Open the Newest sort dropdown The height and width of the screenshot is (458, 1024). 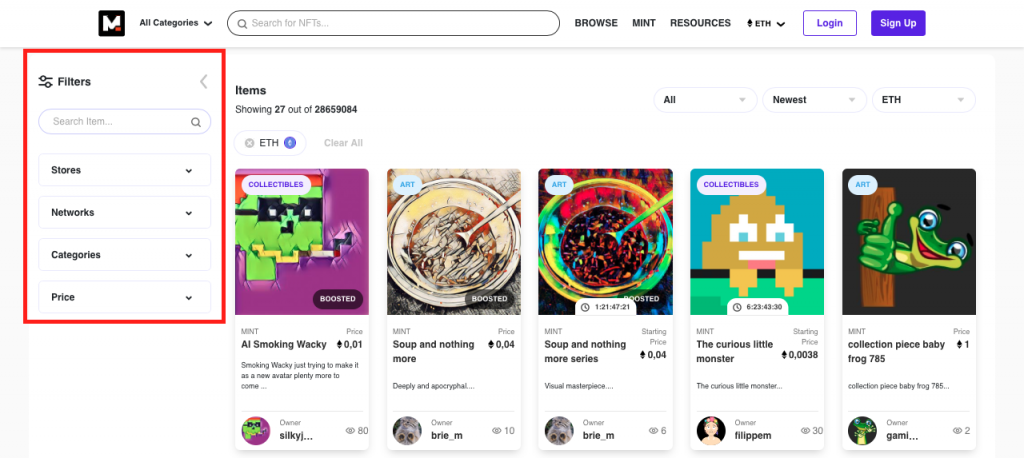point(814,100)
